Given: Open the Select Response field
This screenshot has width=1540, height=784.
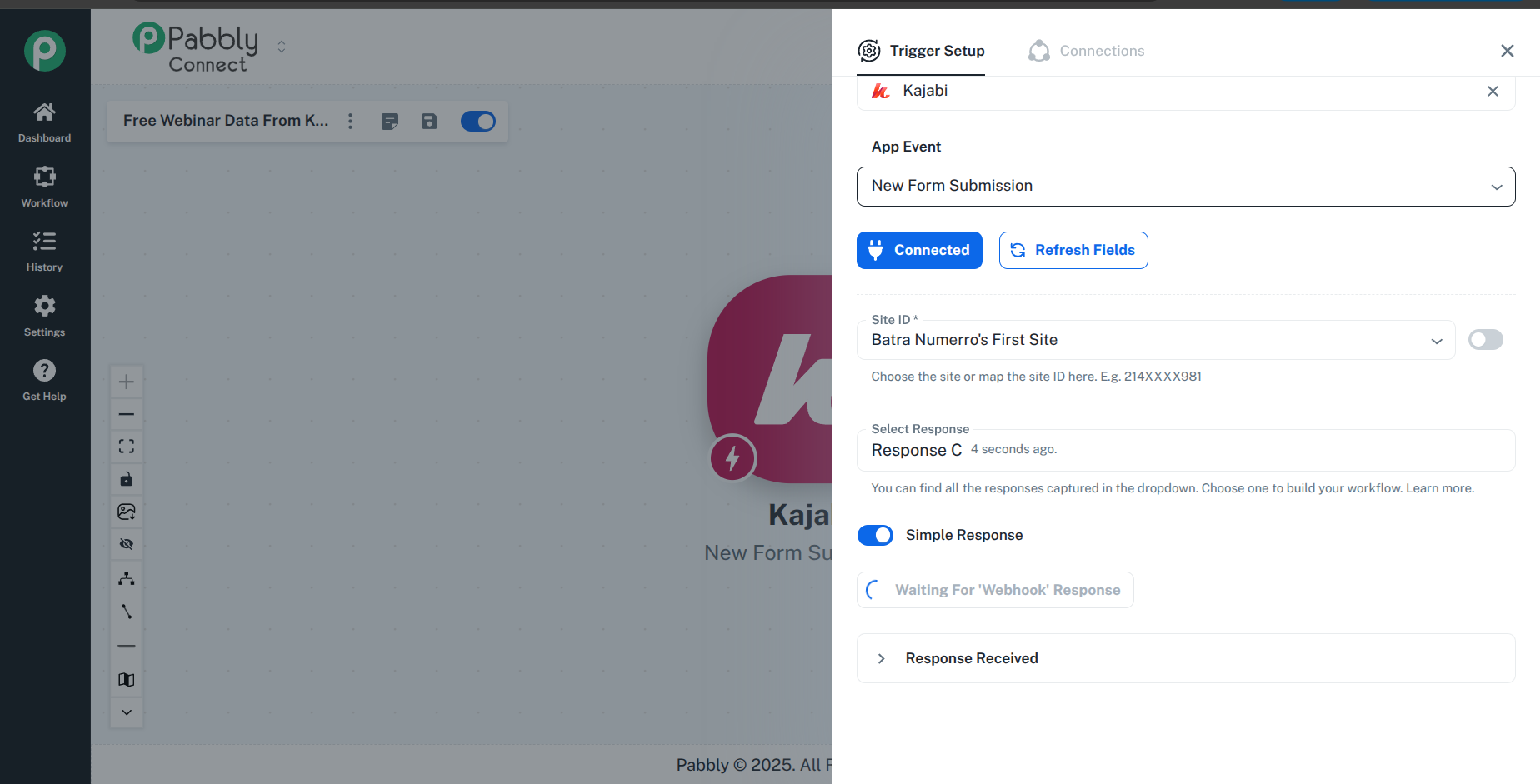Looking at the screenshot, I should click(1185, 450).
